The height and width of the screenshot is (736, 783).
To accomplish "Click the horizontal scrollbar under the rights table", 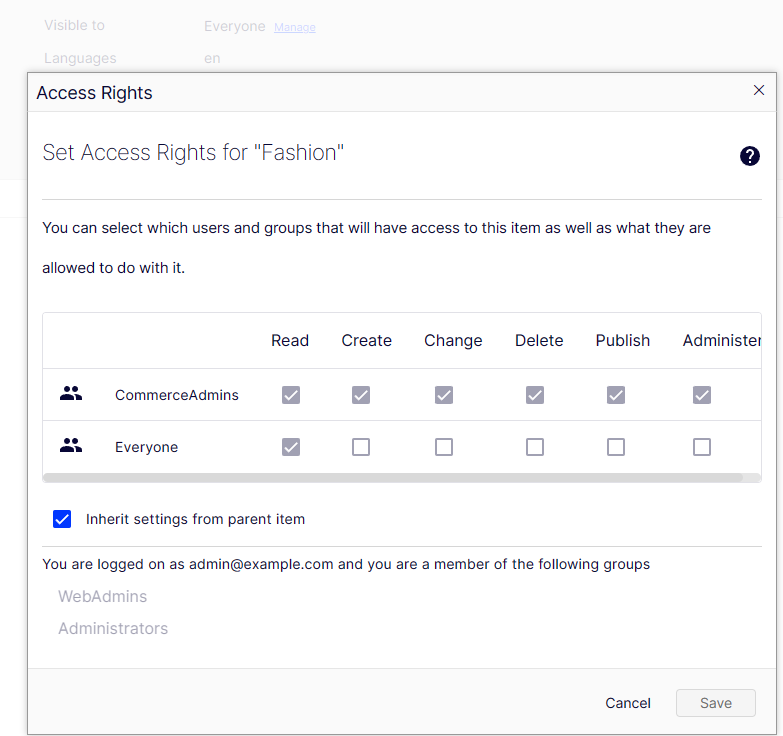I will click(393, 477).
